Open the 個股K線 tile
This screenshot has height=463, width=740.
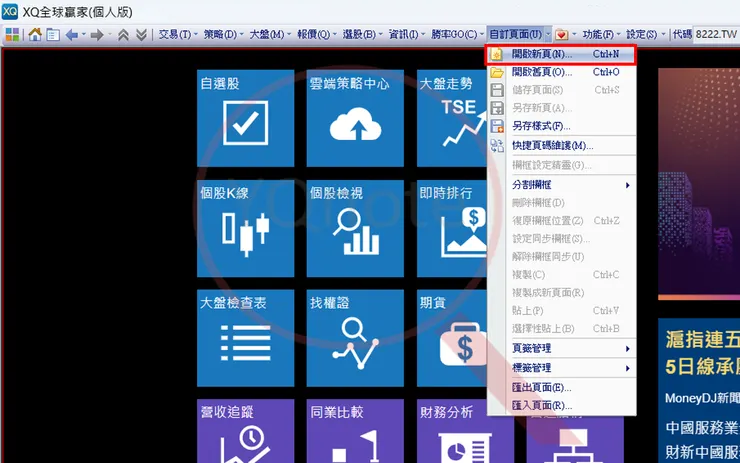[x=245, y=228]
